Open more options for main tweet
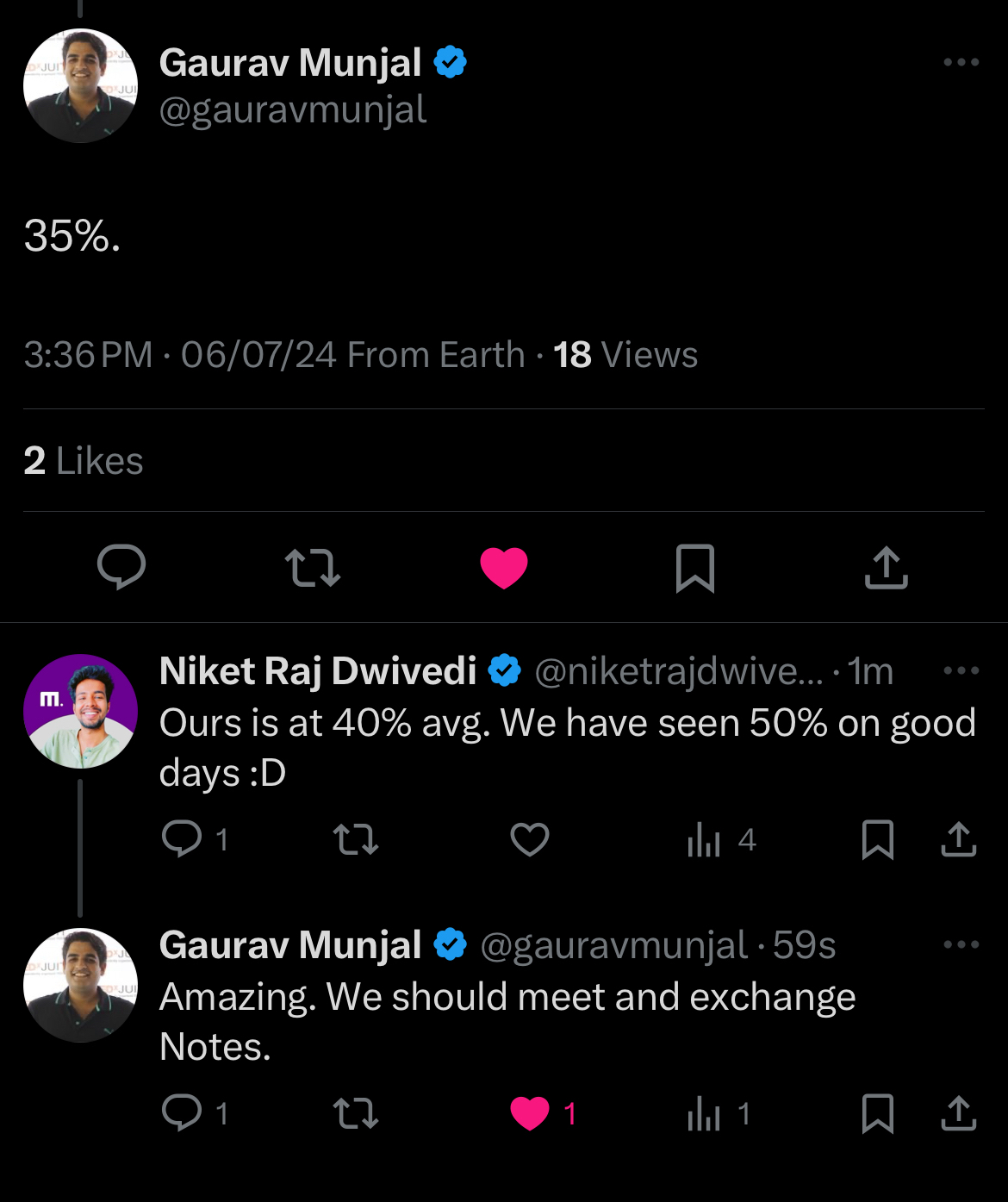 point(961,62)
